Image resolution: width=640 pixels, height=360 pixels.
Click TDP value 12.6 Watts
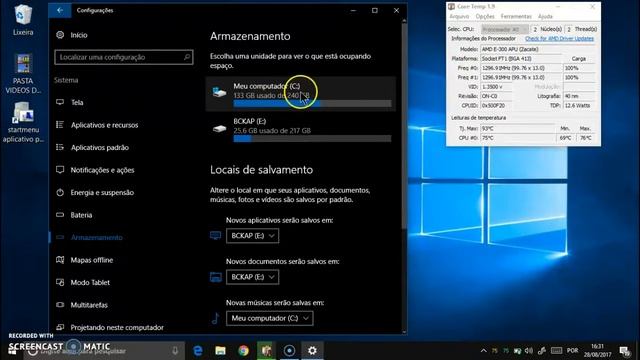point(579,105)
